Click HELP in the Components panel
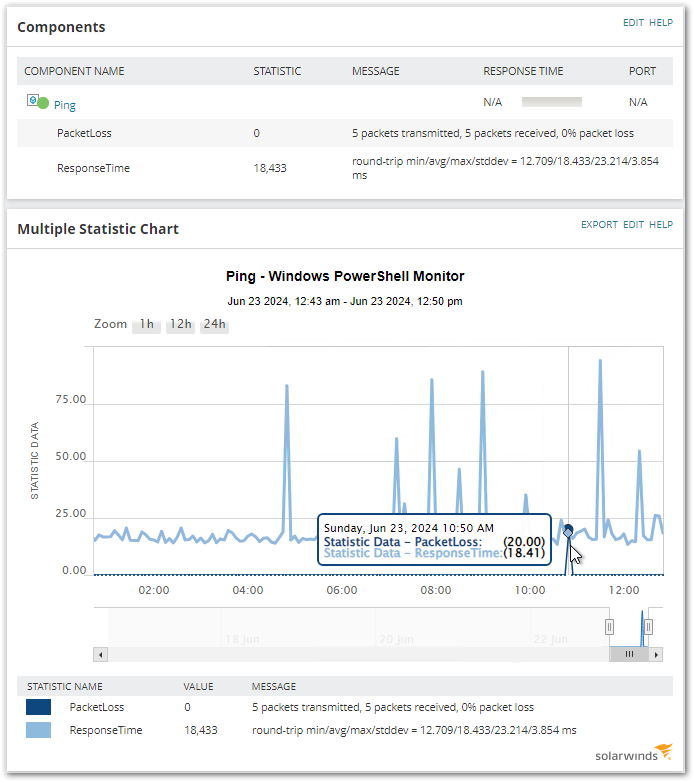The image size is (694, 782). pos(661,22)
